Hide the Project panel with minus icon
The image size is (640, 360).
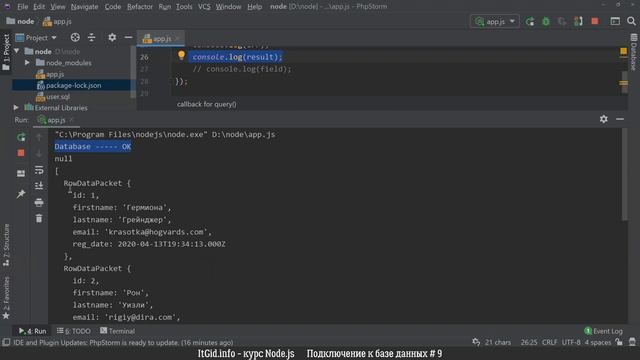[128, 38]
